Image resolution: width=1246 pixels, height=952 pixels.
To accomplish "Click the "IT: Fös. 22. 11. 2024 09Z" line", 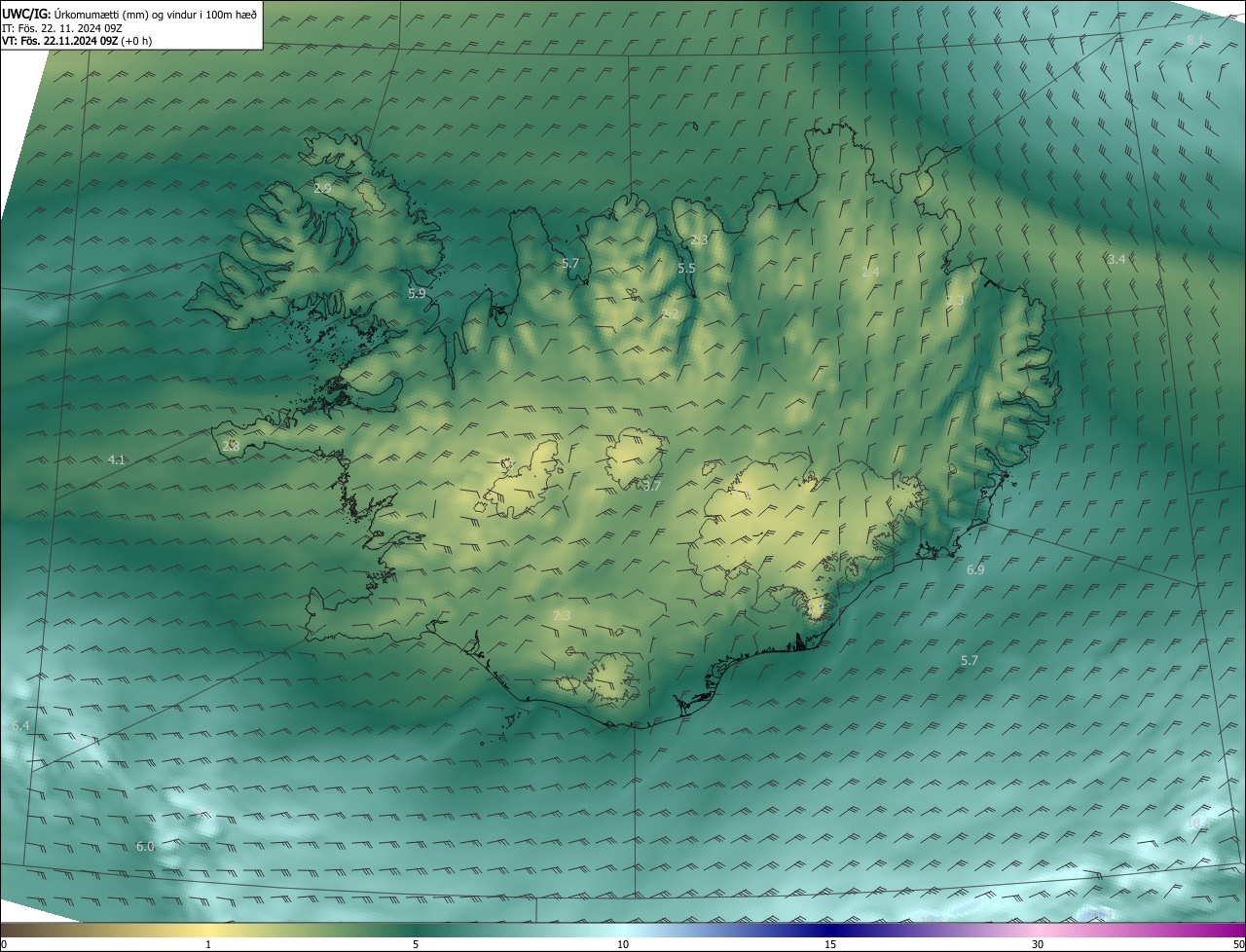I will (62, 27).
